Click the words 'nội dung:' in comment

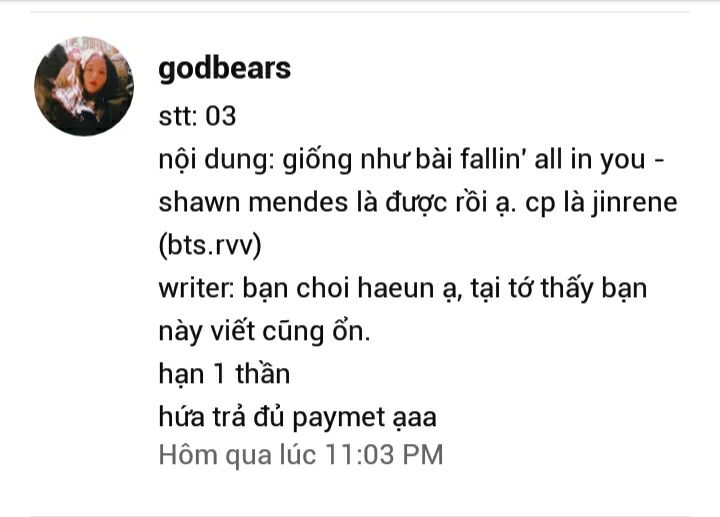216,160
